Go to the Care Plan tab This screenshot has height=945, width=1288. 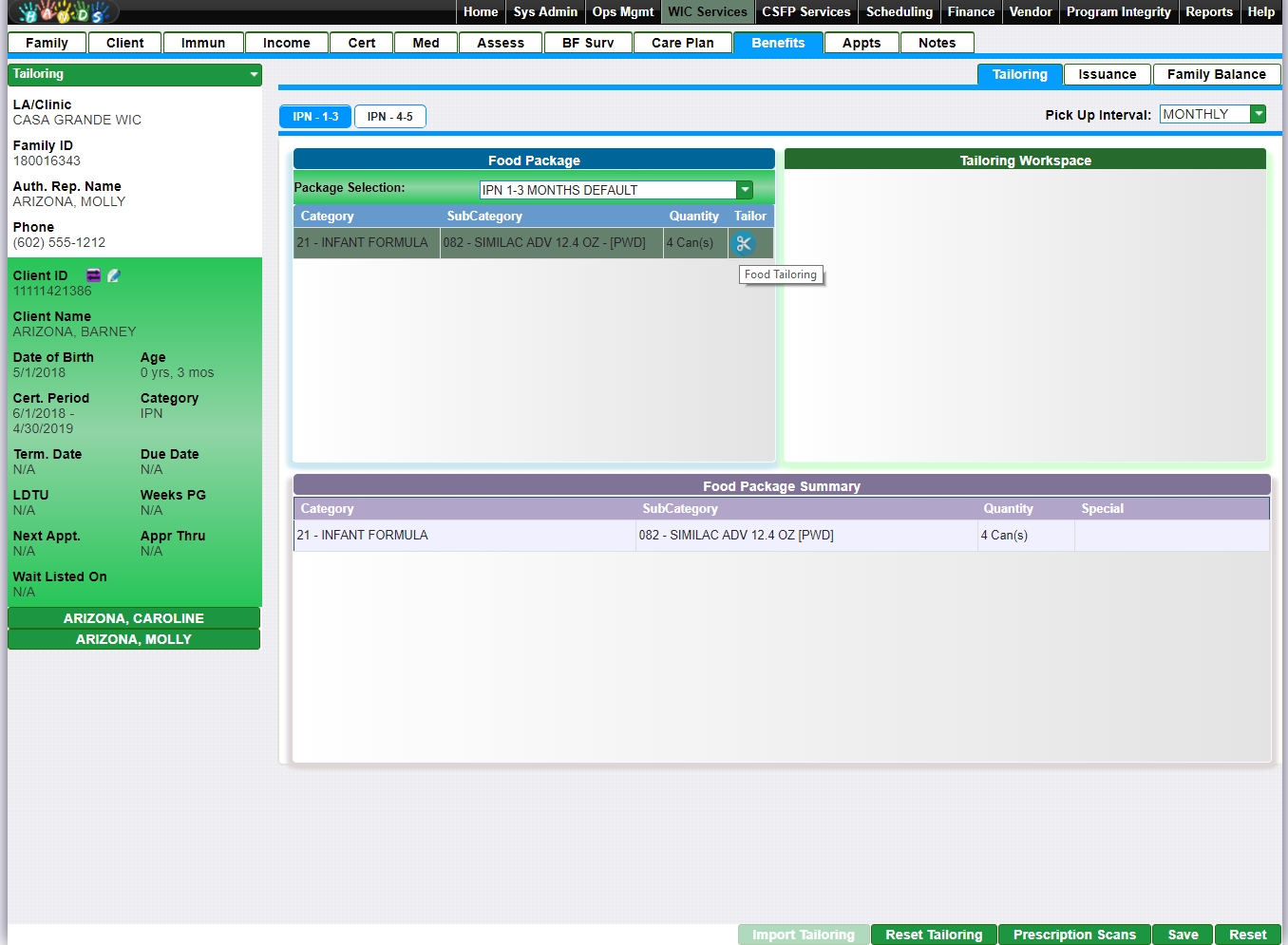(682, 43)
